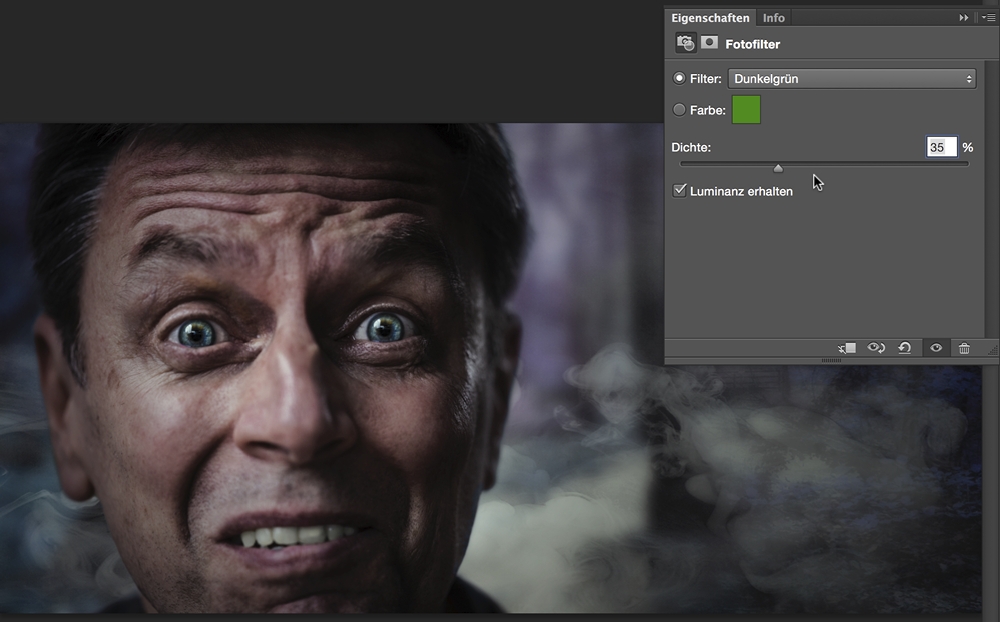Click the Luminanz erhalten label text
The width and height of the screenshot is (1000, 622).
pyautogui.click(x=741, y=191)
